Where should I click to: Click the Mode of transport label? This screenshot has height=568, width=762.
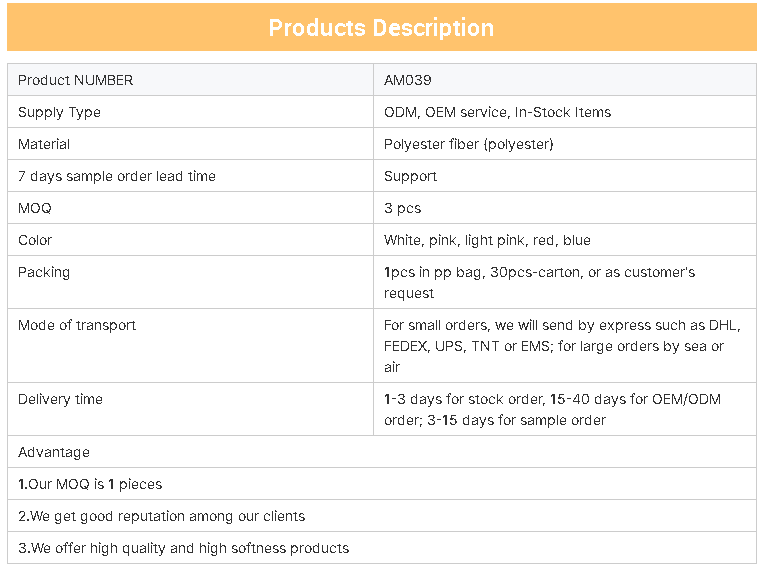click(x=77, y=325)
